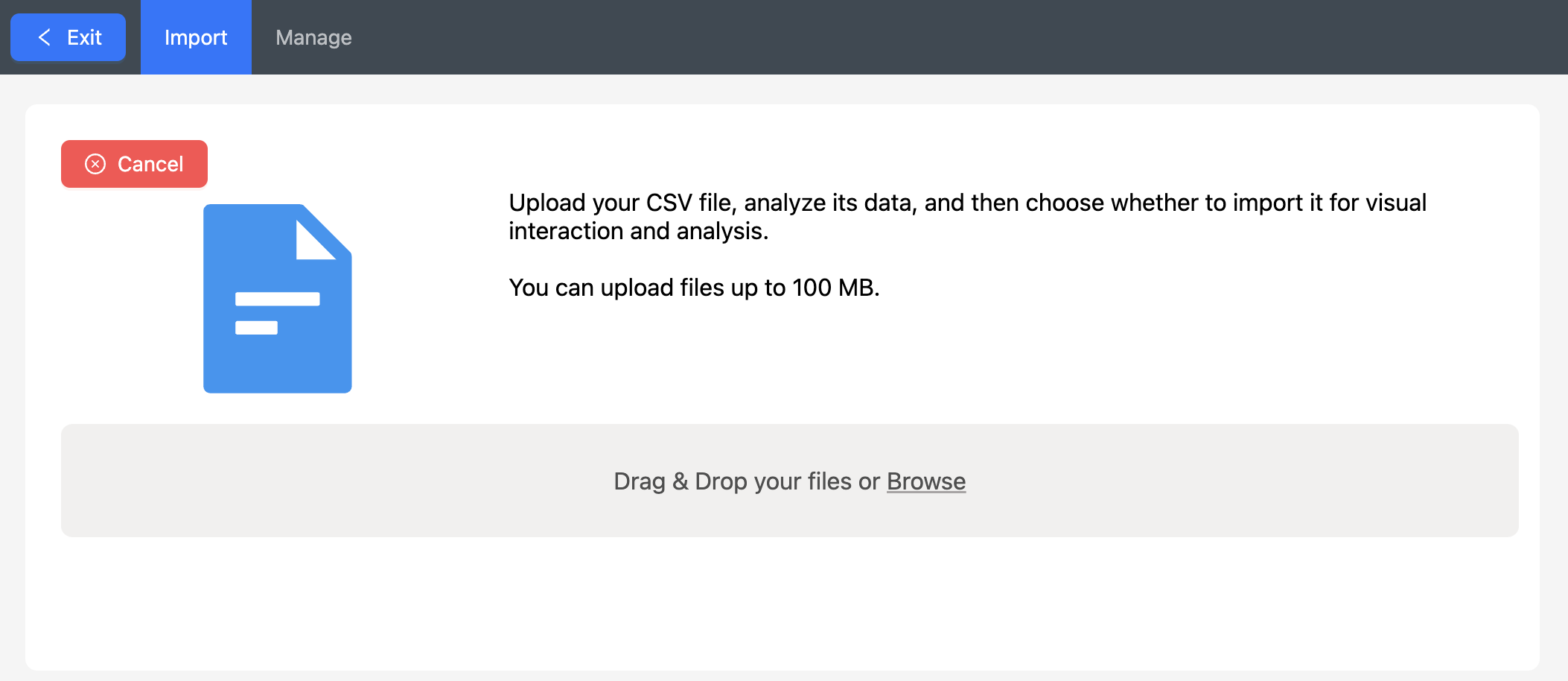The width and height of the screenshot is (1568, 681).
Task: Open the Manage tab
Action: [x=313, y=37]
